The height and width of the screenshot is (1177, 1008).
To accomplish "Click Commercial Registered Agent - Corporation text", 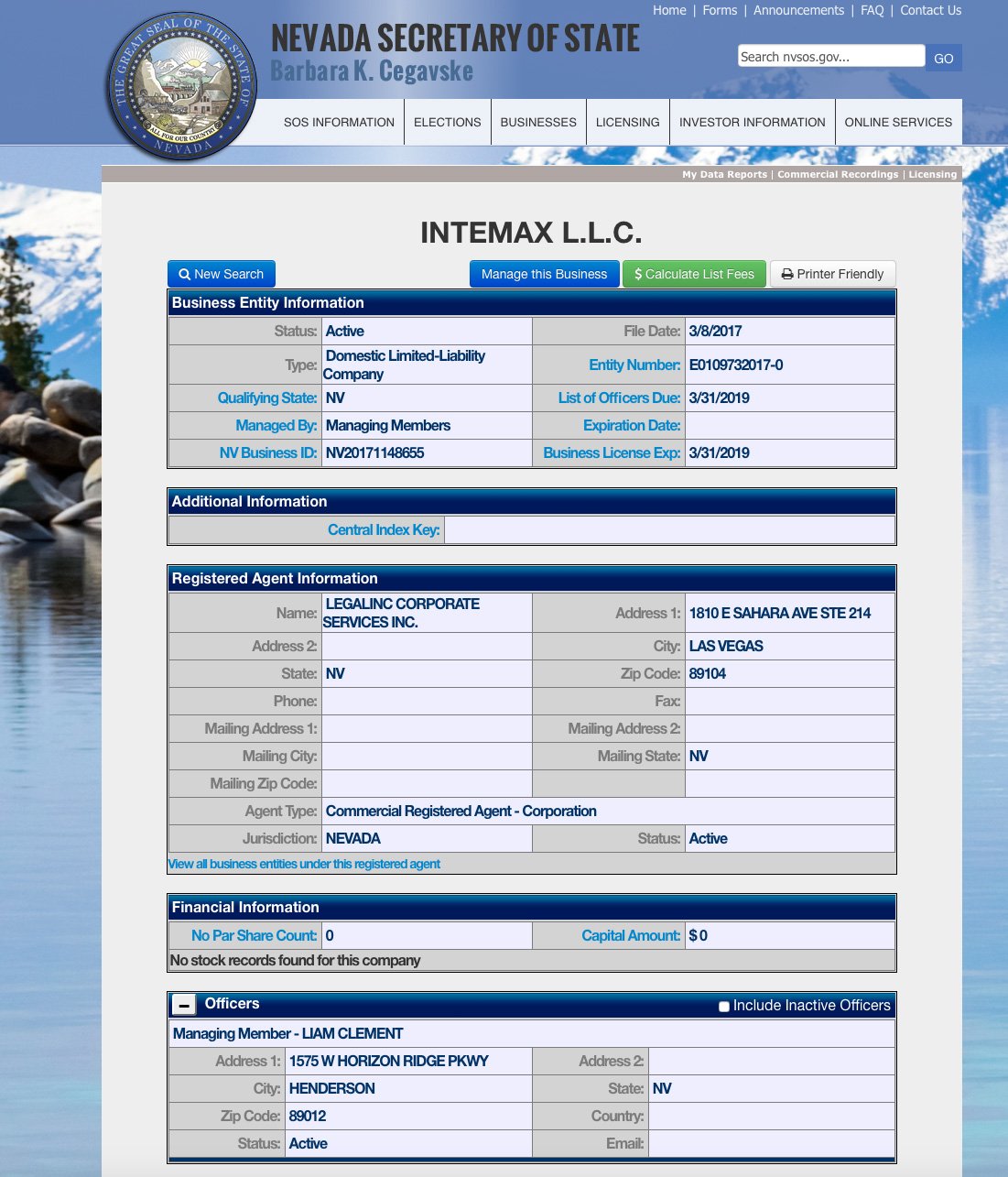I will coord(461,811).
